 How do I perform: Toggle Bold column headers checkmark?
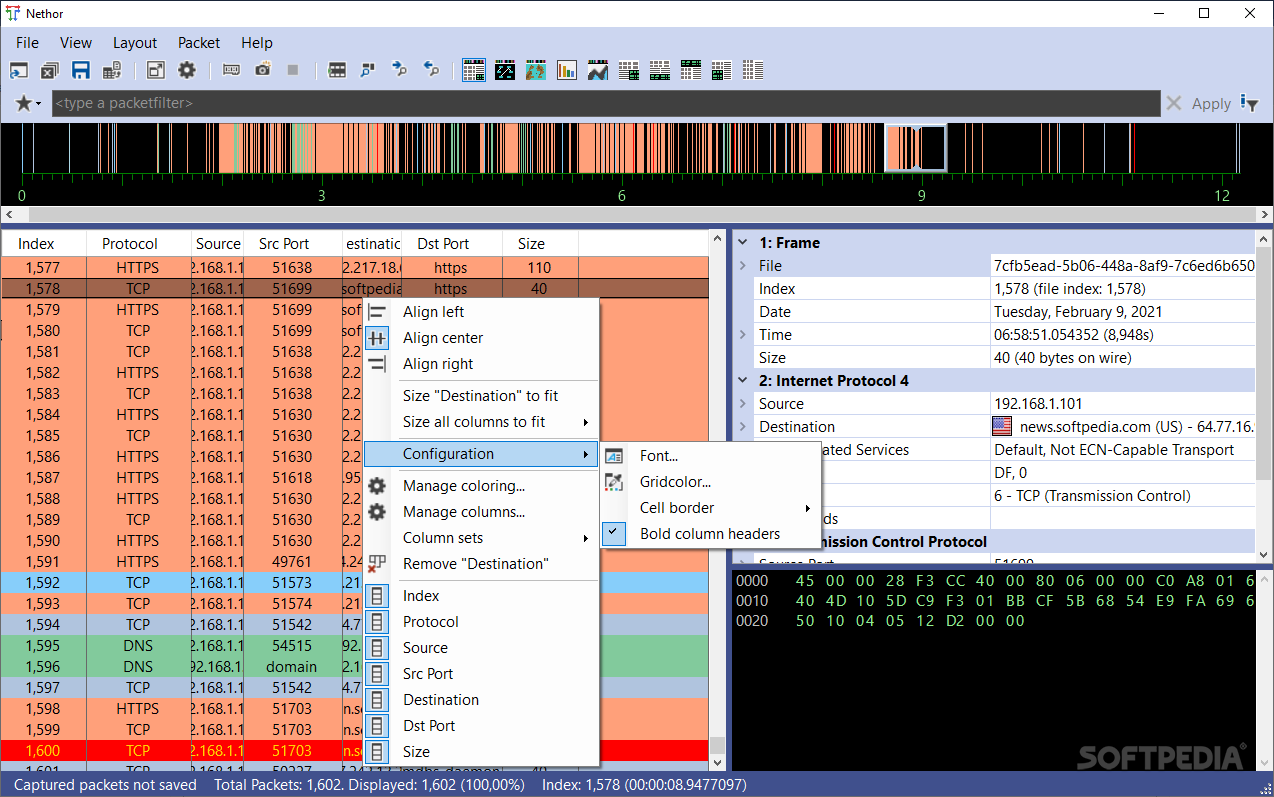(x=614, y=534)
